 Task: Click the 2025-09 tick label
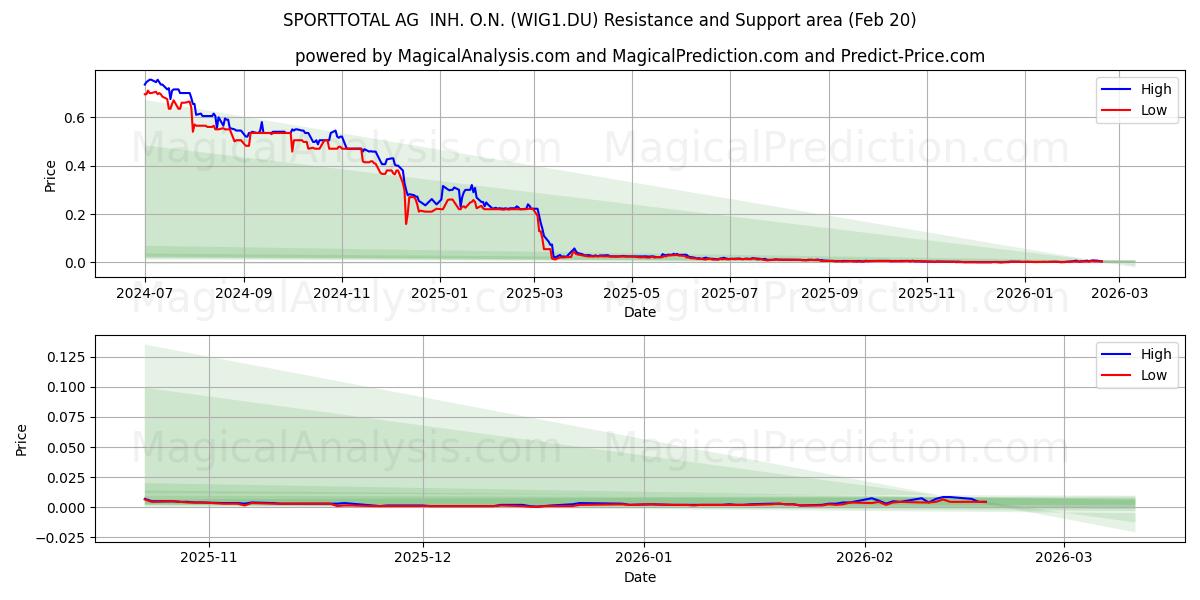click(x=830, y=293)
